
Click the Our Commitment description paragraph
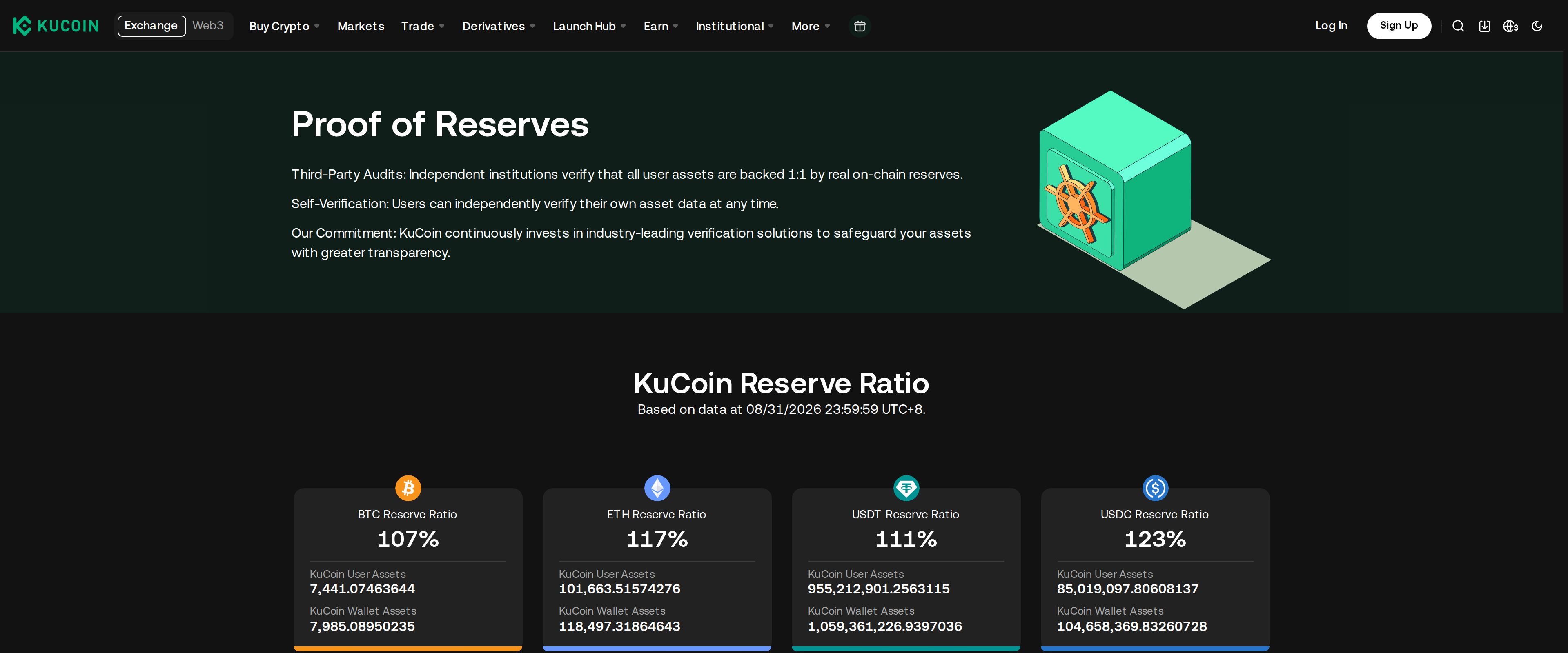click(x=631, y=243)
